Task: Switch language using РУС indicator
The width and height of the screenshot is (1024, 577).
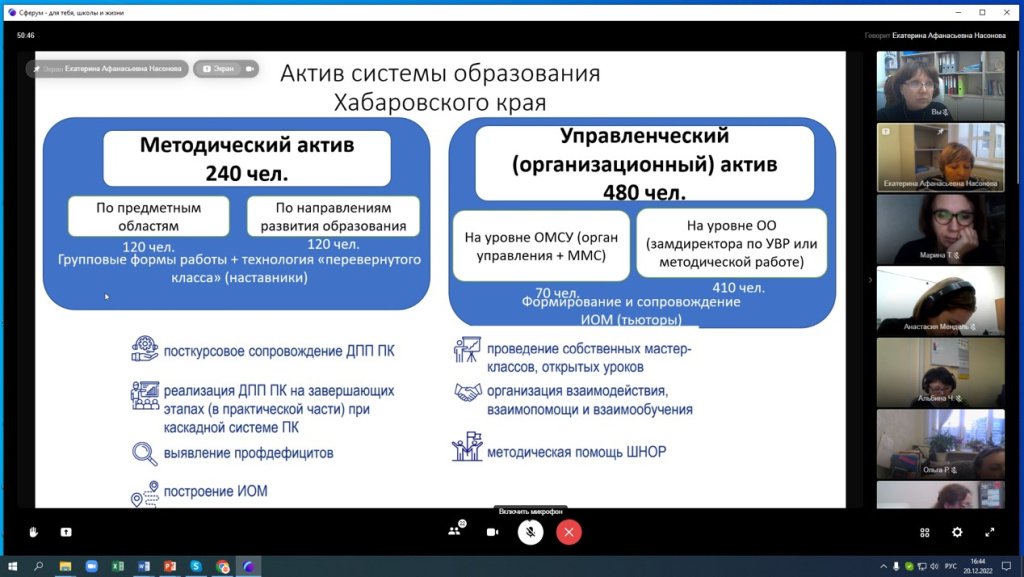Action: [950, 566]
